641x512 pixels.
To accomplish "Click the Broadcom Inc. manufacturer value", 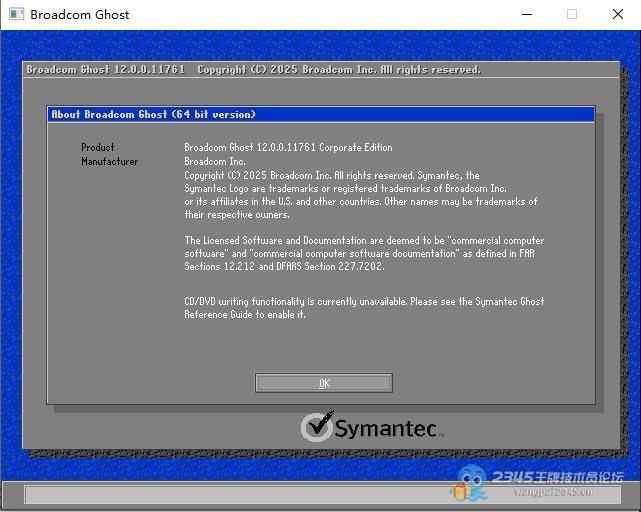I will coord(215,161).
